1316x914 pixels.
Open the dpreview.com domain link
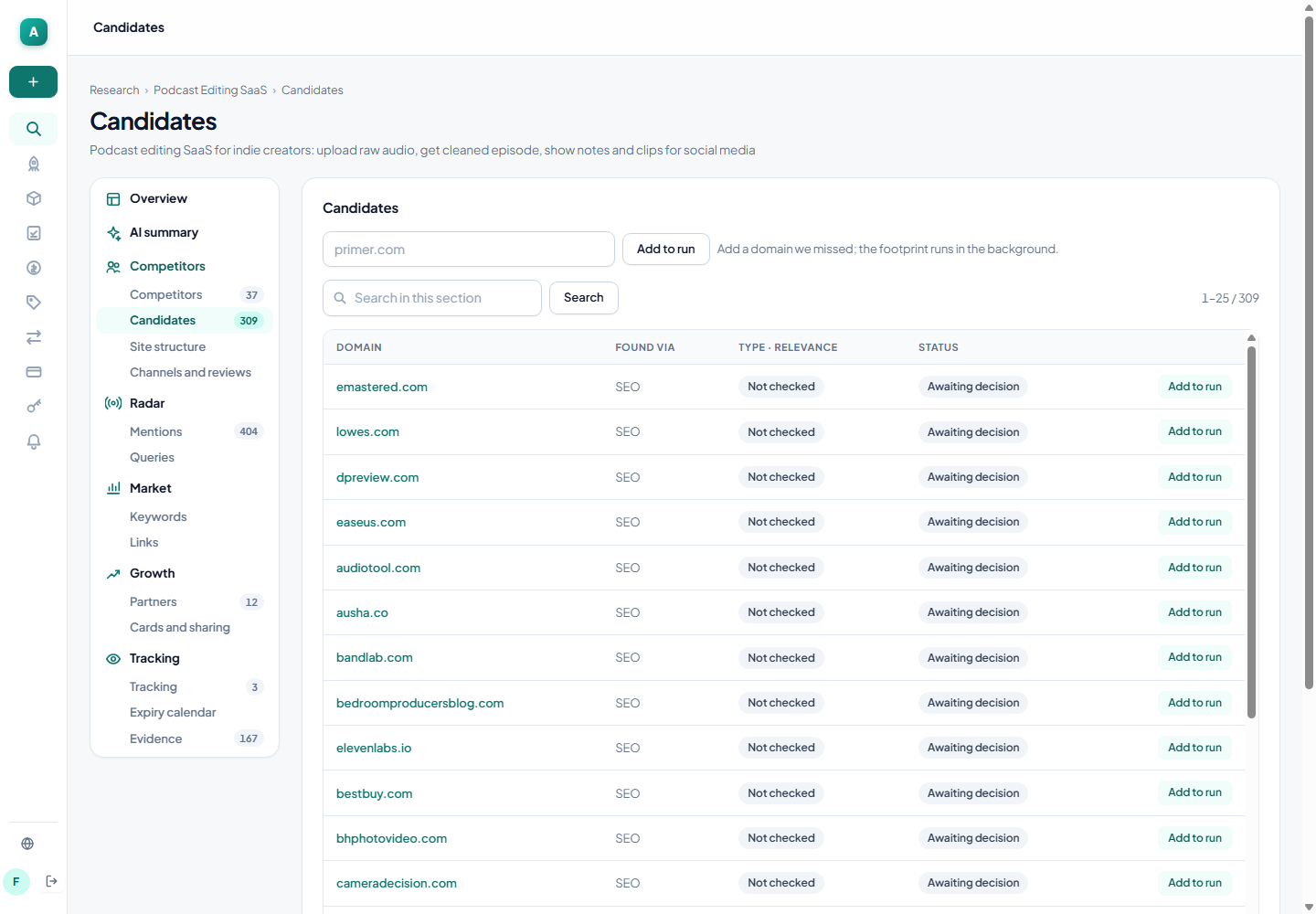377,478
